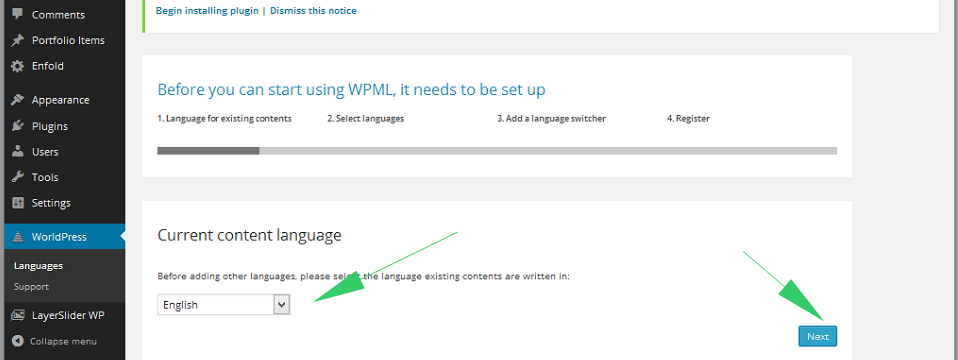Viewport: 958px width, 360px height.
Task: Click the Appearance paintbrush icon
Action: 18,100
